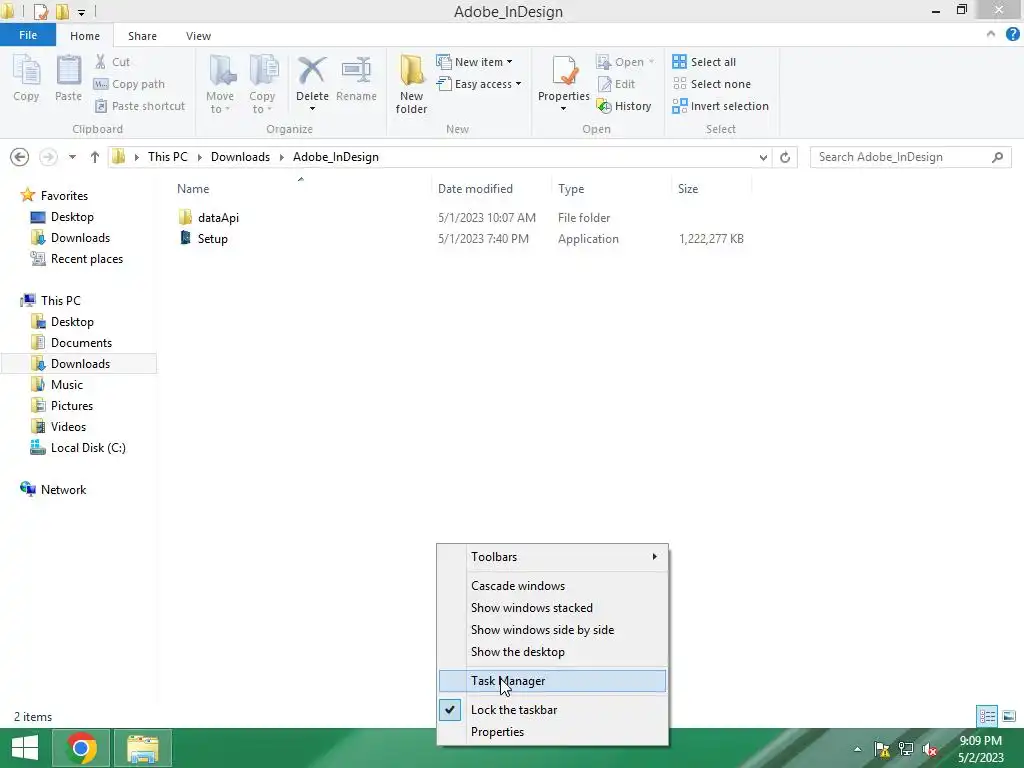This screenshot has width=1024, height=768.
Task: Show hidden tray icons arrow
Action: 857,750
